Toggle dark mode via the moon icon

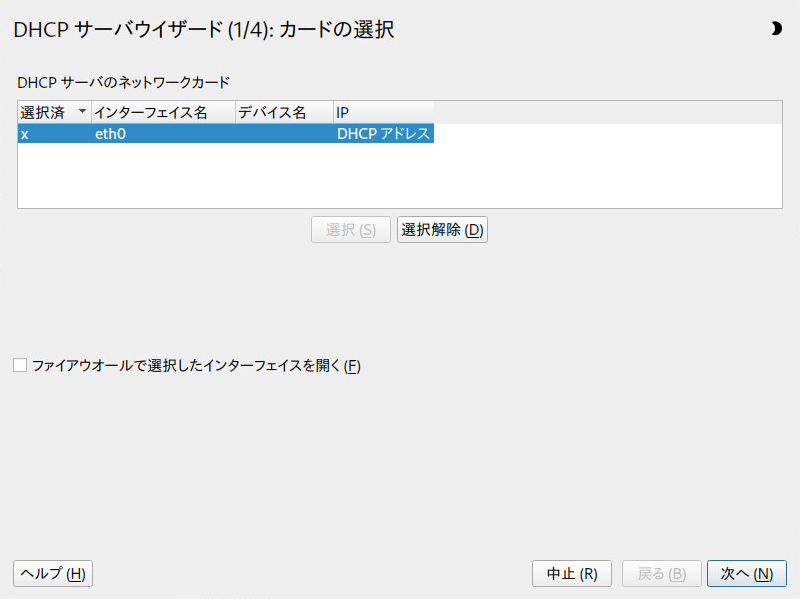(776, 29)
